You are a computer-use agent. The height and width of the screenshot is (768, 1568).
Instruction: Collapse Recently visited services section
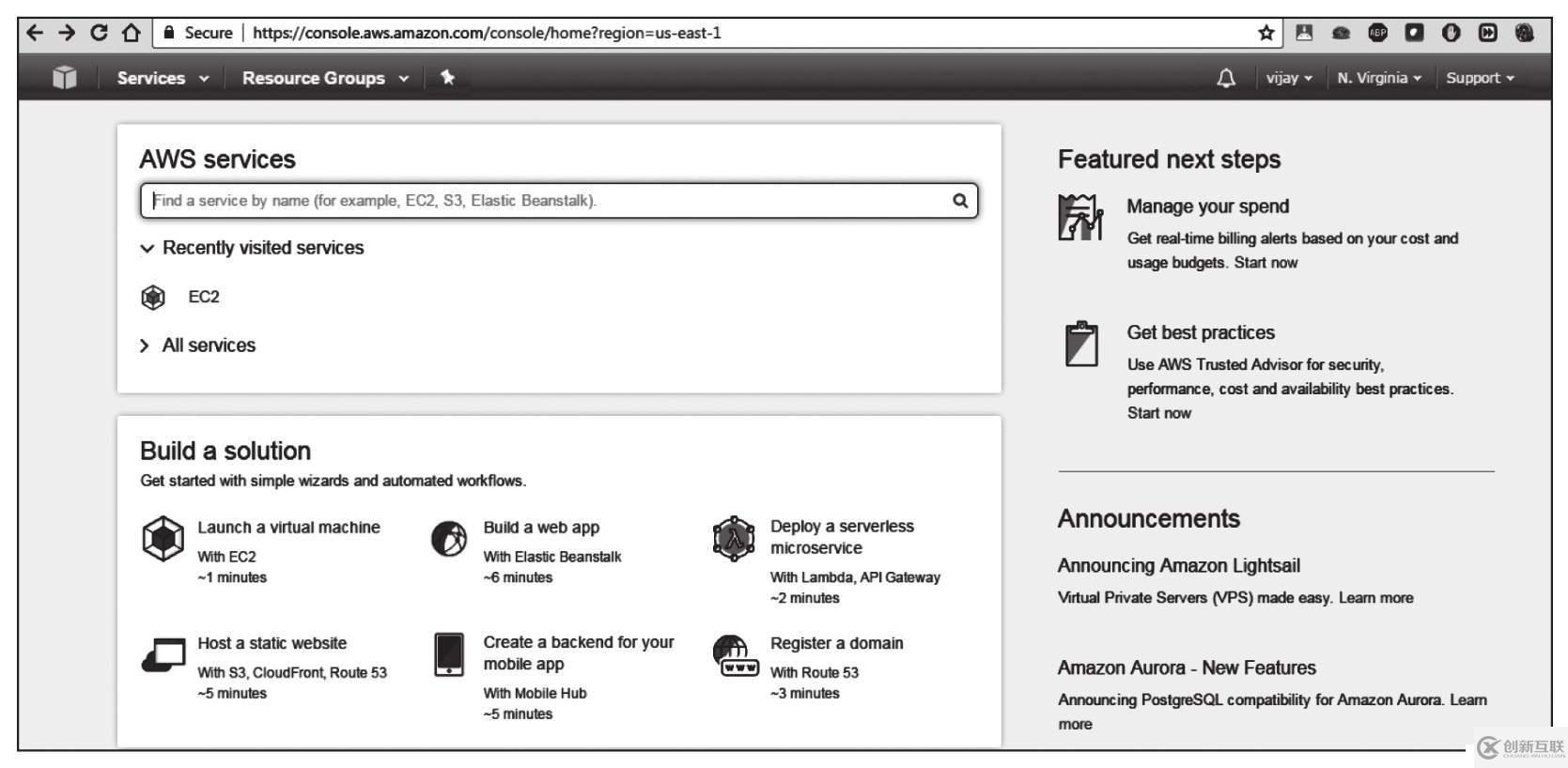tap(252, 248)
